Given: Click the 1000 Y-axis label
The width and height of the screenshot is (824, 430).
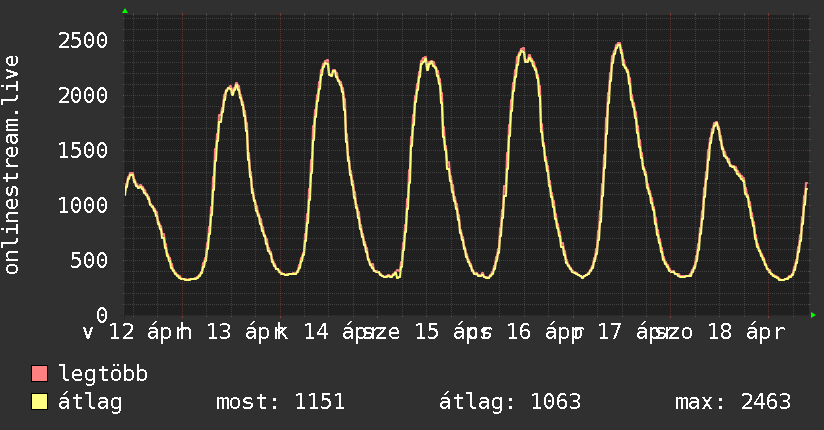Looking at the screenshot, I should [x=82, y=206].
